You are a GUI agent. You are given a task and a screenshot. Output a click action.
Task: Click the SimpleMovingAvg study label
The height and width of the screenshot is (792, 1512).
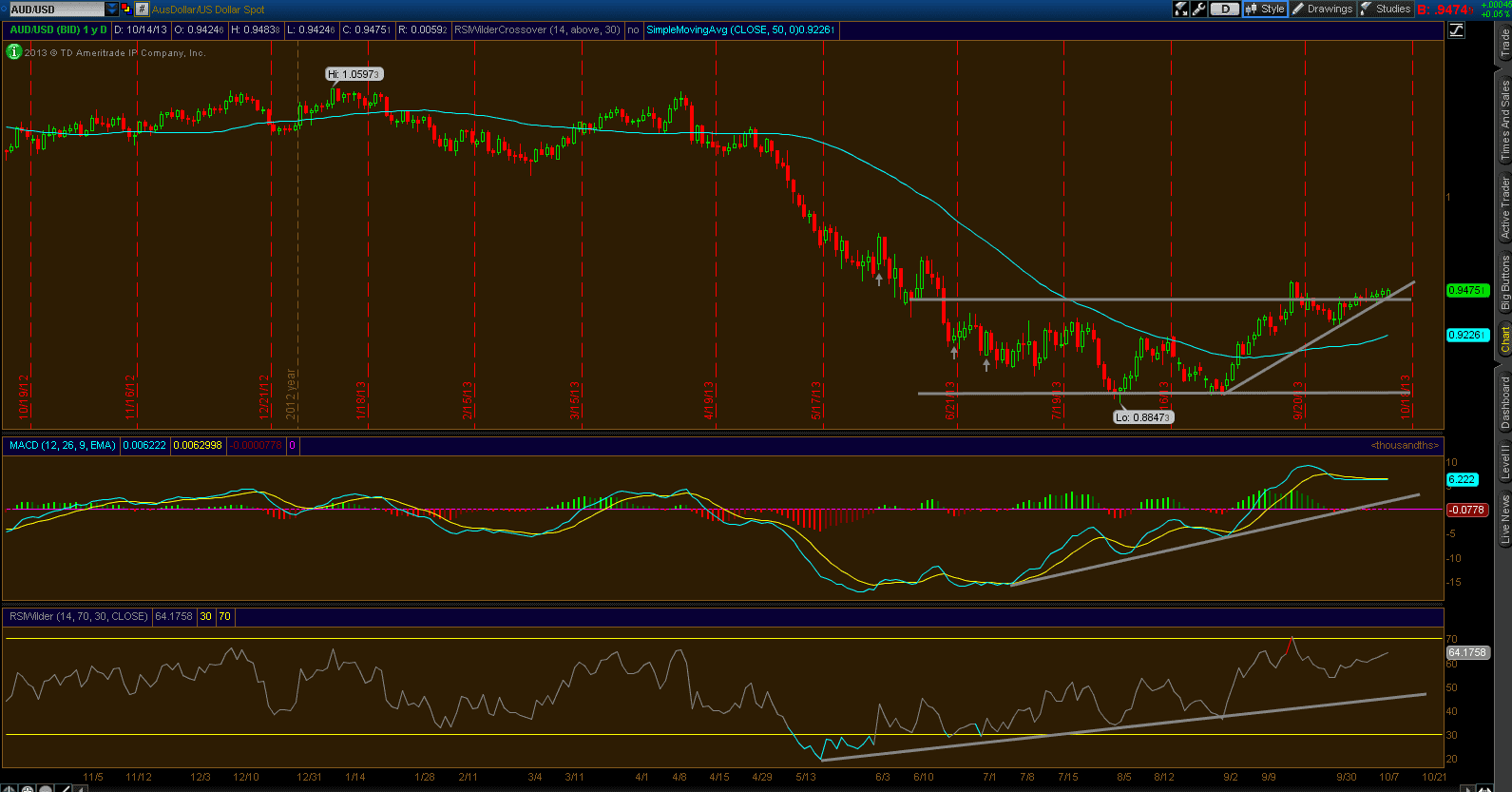coord(740,29)
